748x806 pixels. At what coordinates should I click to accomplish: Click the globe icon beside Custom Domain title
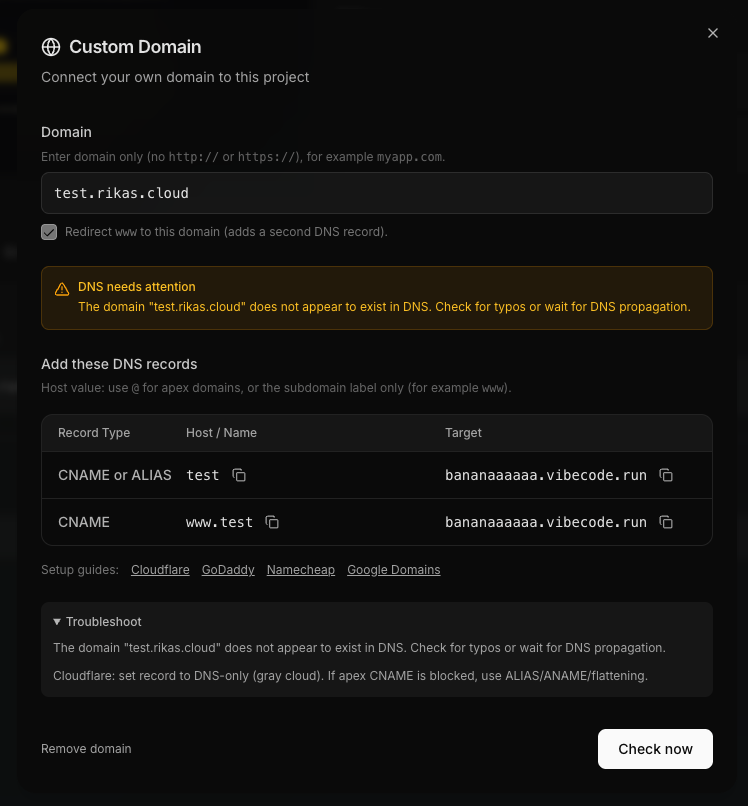point(51,46)
